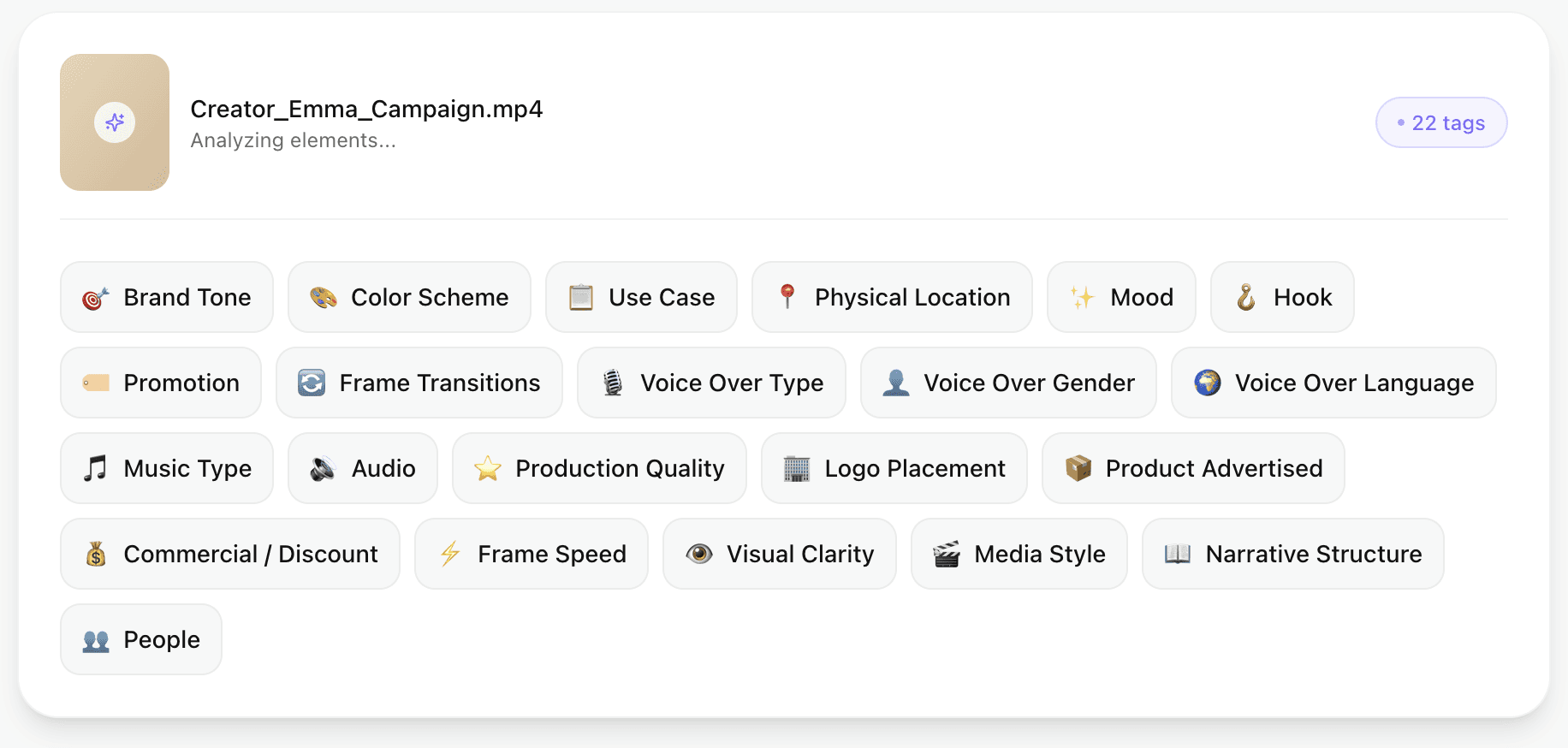Pick the Production Quality tag
The image size is (1568, 748).
point(599,469)
